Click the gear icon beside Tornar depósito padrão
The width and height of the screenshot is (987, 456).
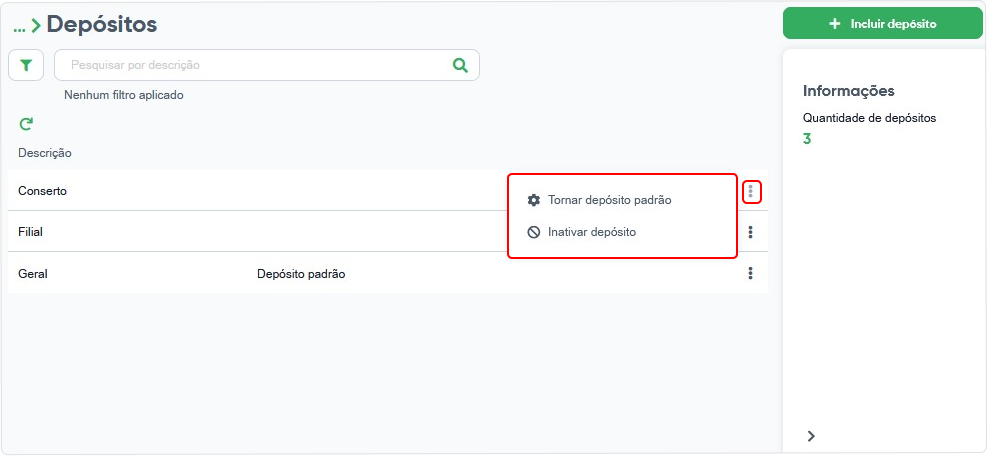534,200
